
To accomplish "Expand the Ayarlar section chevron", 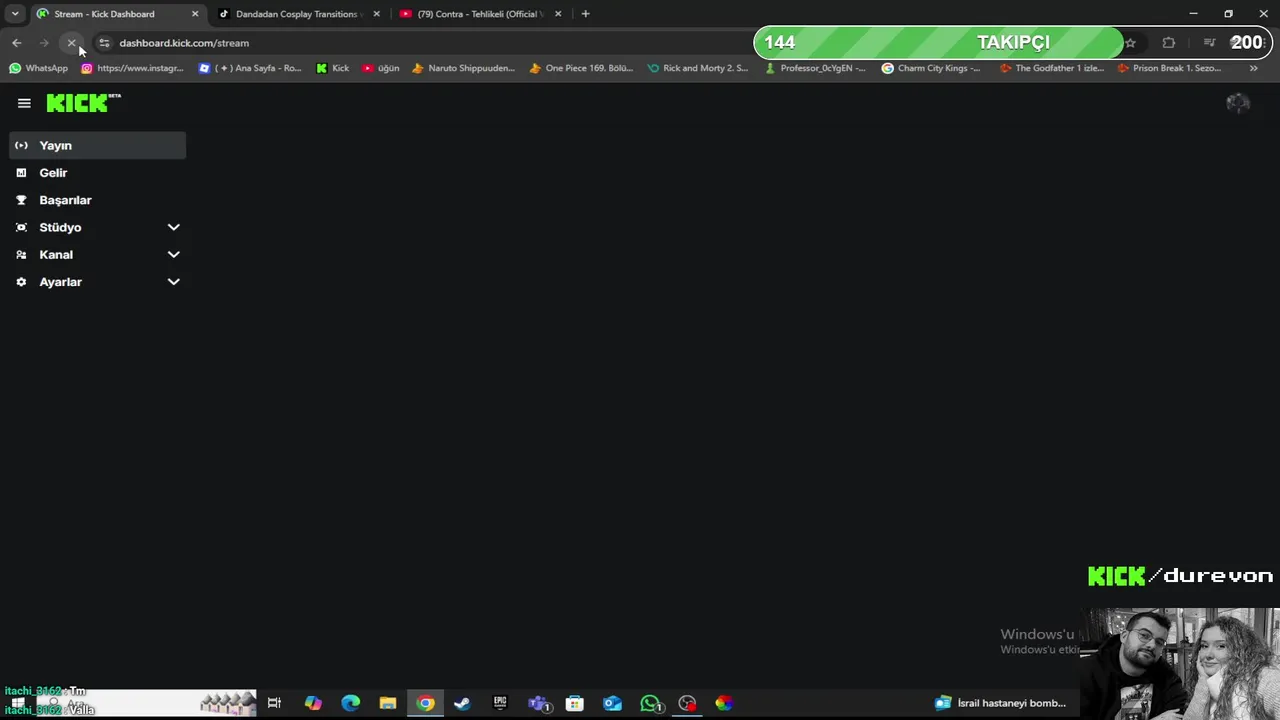I will pos(173,282).
